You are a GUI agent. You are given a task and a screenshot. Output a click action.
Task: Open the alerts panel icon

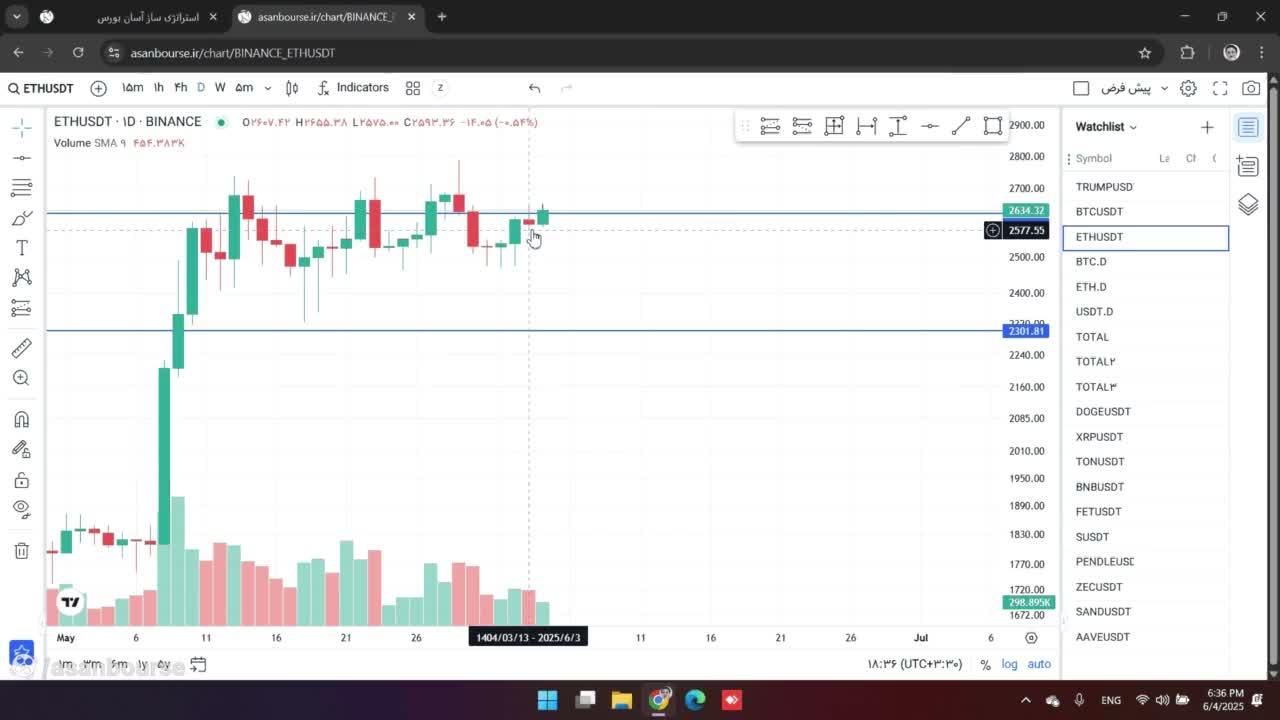1248,166
